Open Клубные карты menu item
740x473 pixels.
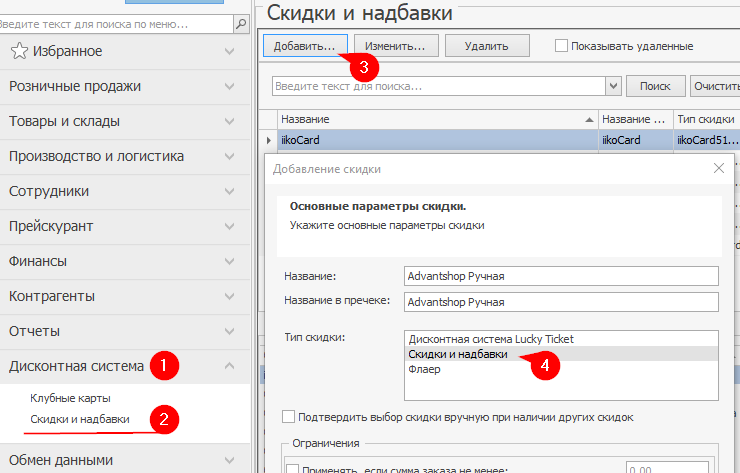pyautogui.click(x=70, y=398)
